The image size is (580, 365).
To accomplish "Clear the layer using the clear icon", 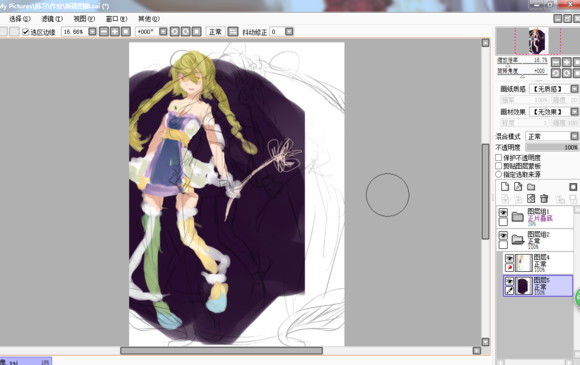I will (531, 199).
